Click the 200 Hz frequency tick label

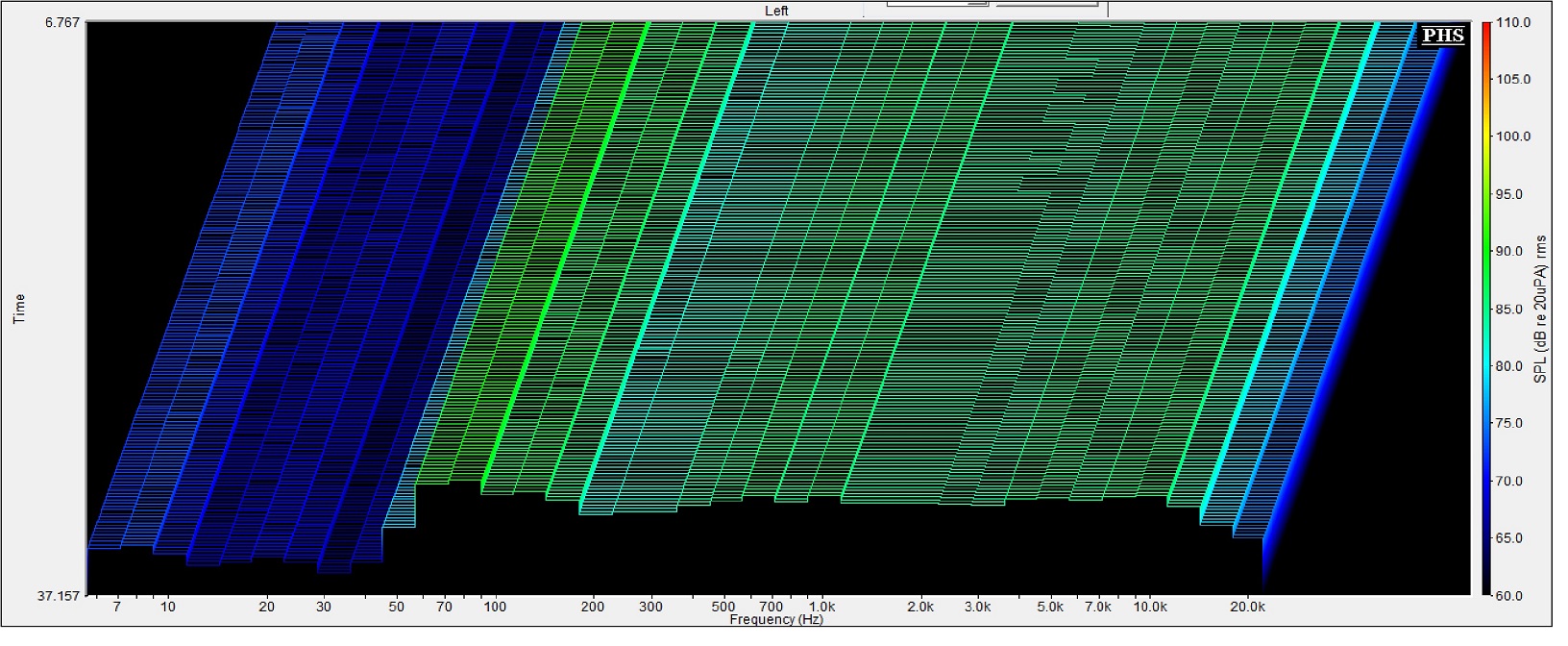pyautogui.click(x=593, y=608)
